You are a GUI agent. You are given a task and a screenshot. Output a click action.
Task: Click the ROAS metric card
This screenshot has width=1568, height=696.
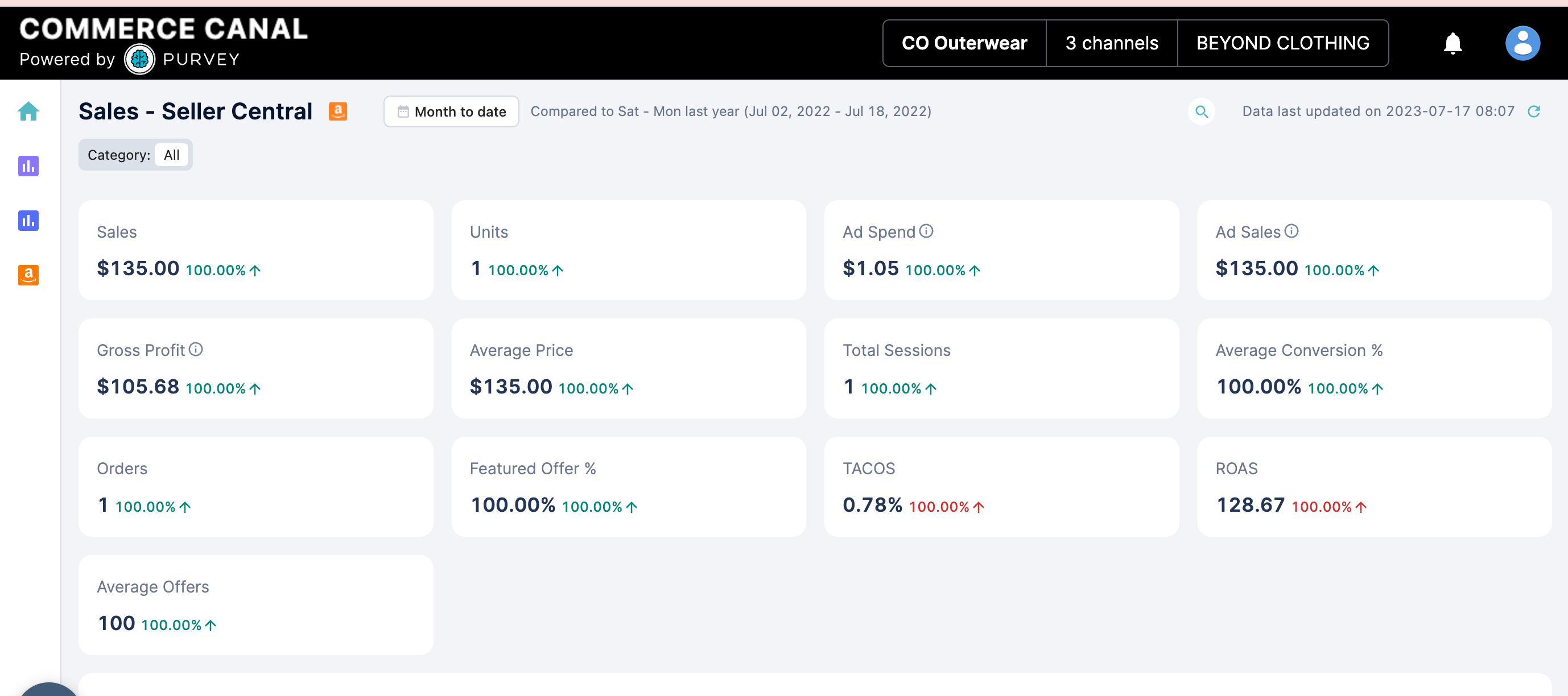(x=1374, y=486)
